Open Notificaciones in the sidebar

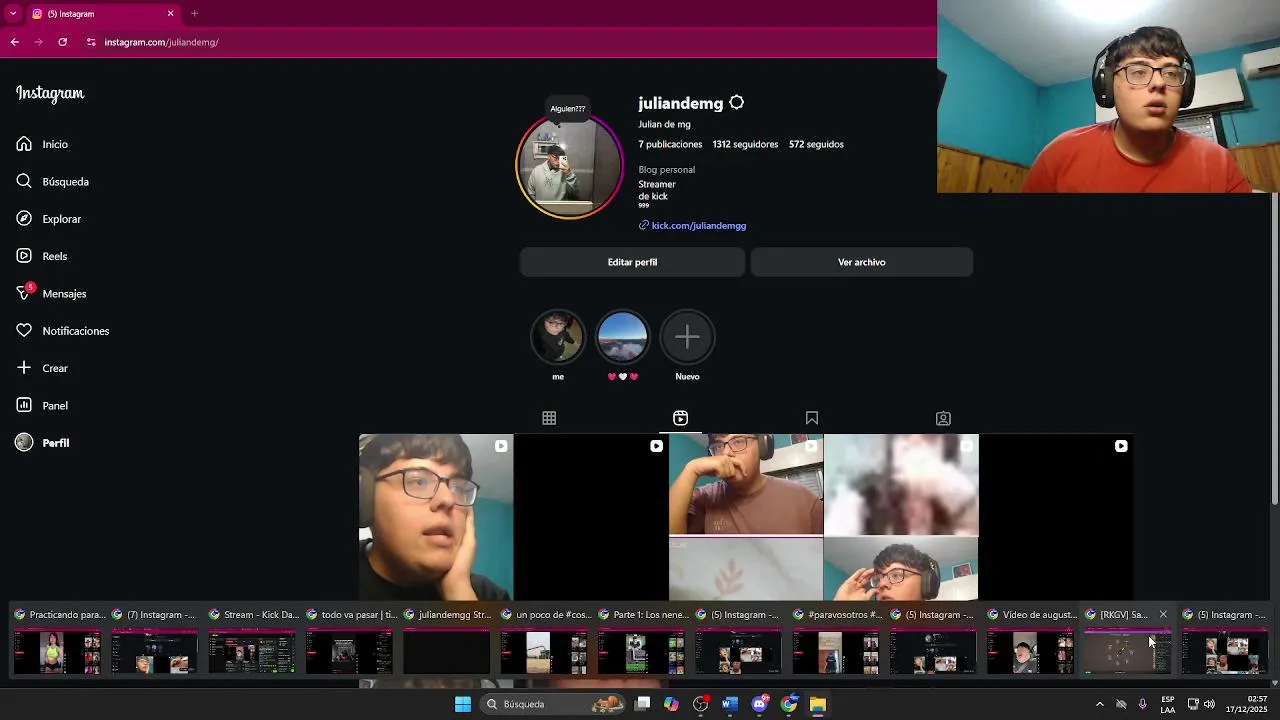[x=62, y=331]
